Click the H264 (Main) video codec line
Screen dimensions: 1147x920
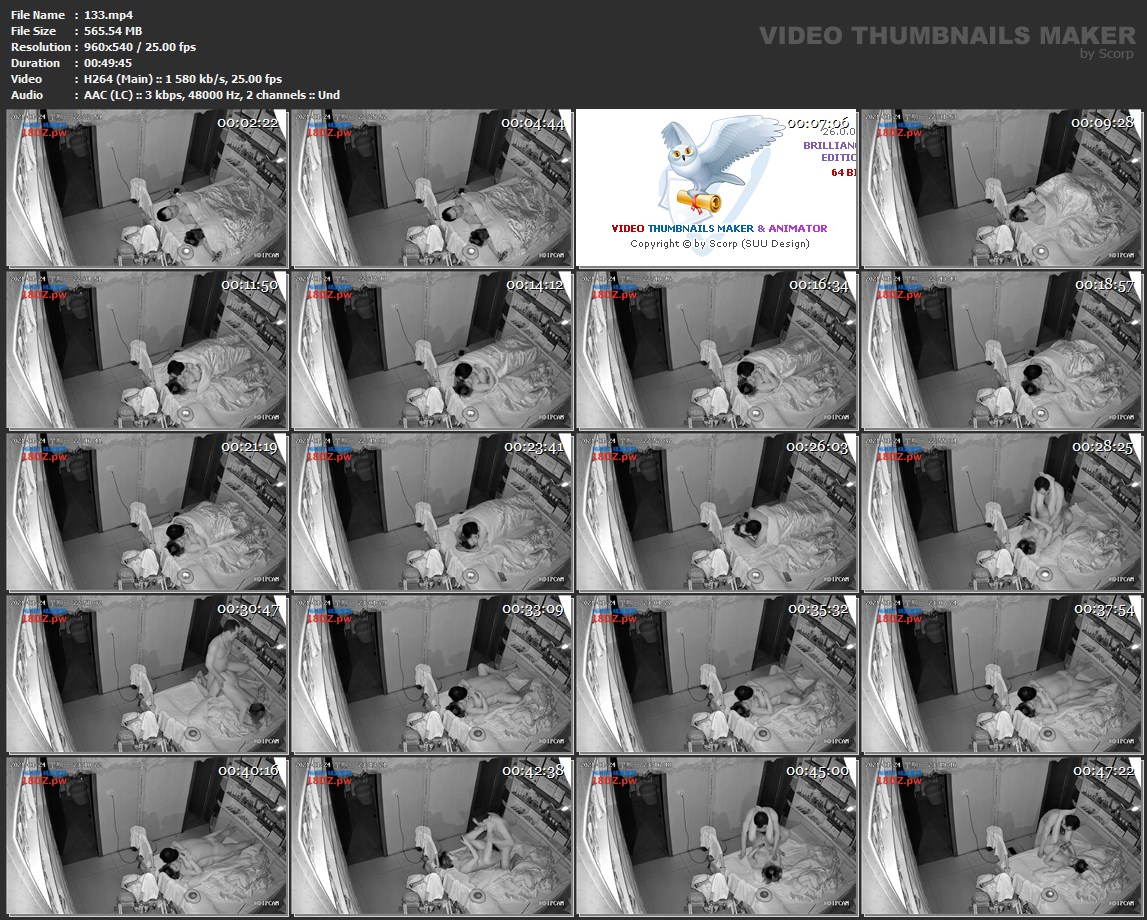click(183, 79)
